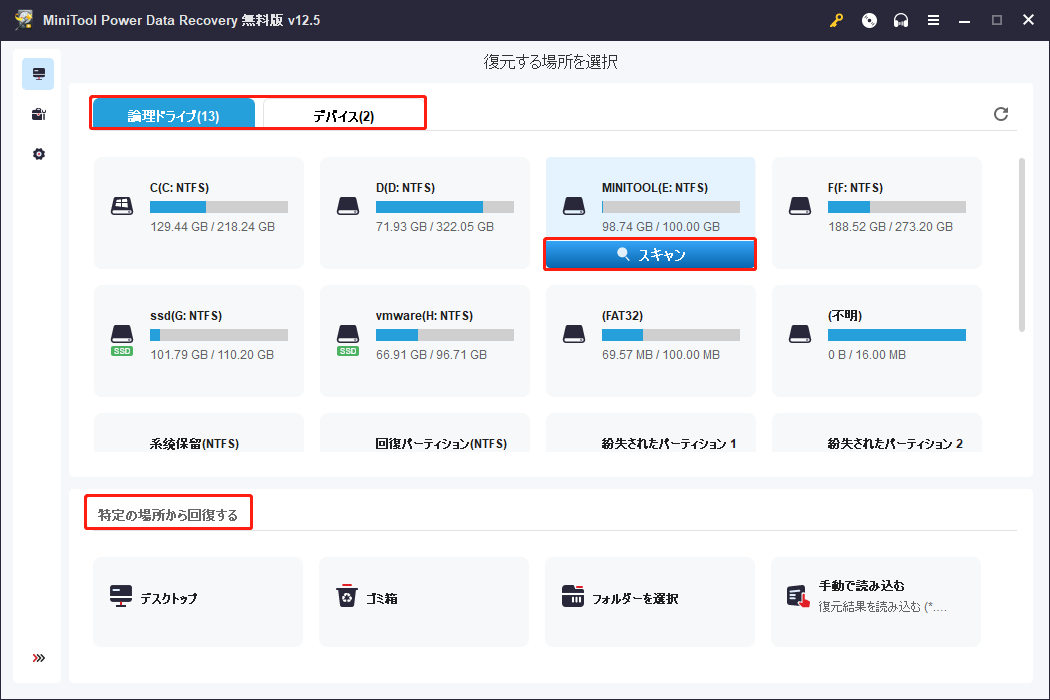Click the 188.52 GB / 273.20 GB size text

click(x=890, y=226)
